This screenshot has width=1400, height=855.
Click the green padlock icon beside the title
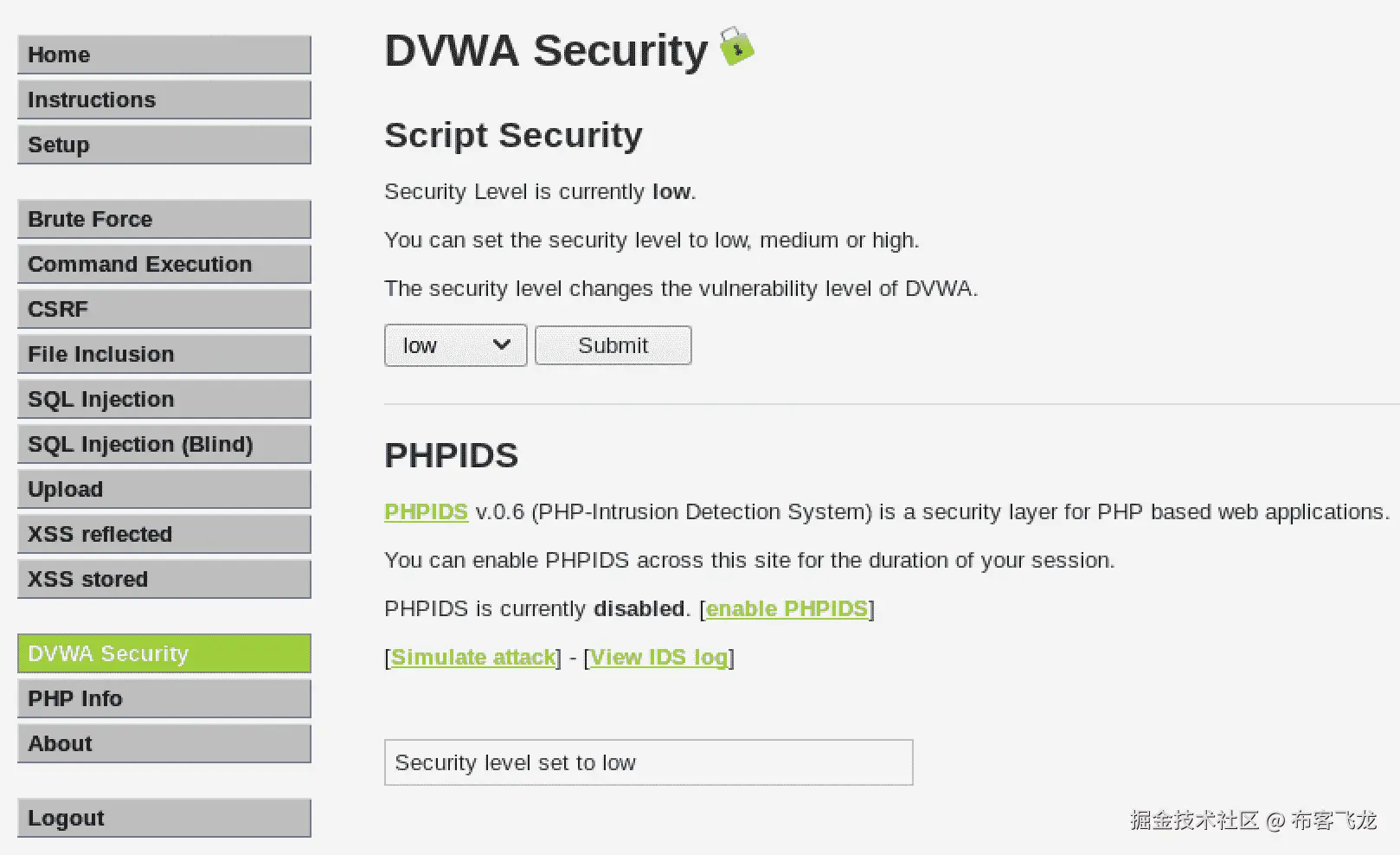(x=736, y=47)
